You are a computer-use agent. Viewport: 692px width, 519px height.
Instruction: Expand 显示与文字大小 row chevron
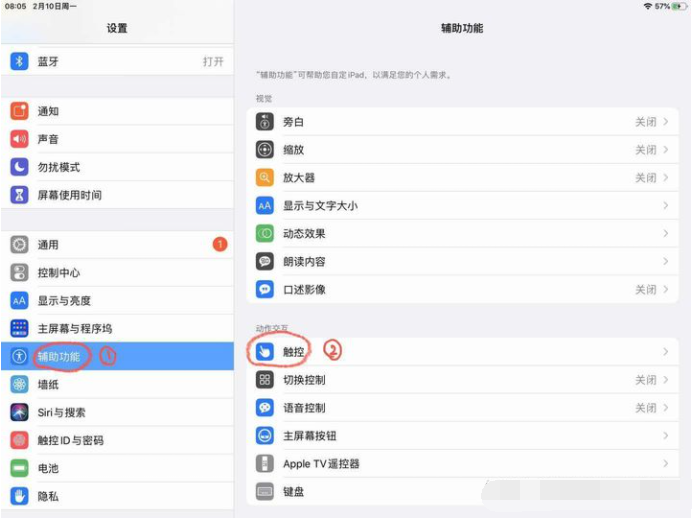point(666,206)
